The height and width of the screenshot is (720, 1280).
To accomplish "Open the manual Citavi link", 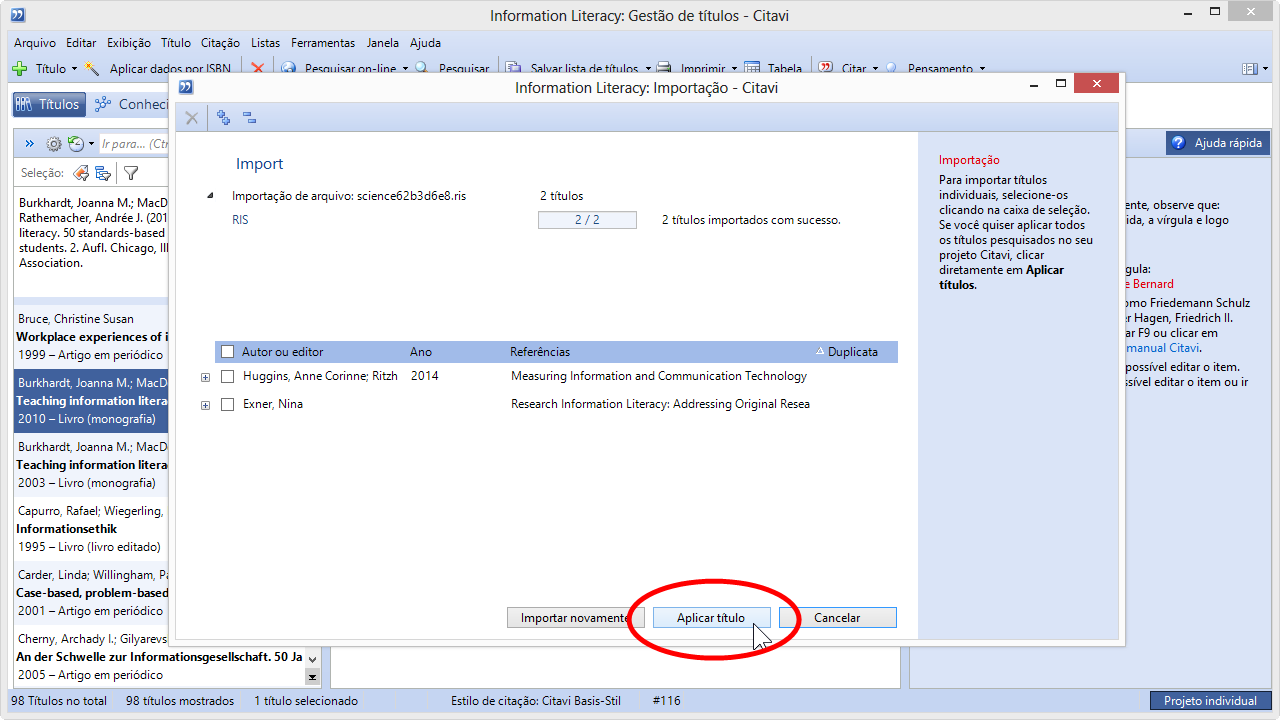I will point(1161,348).
